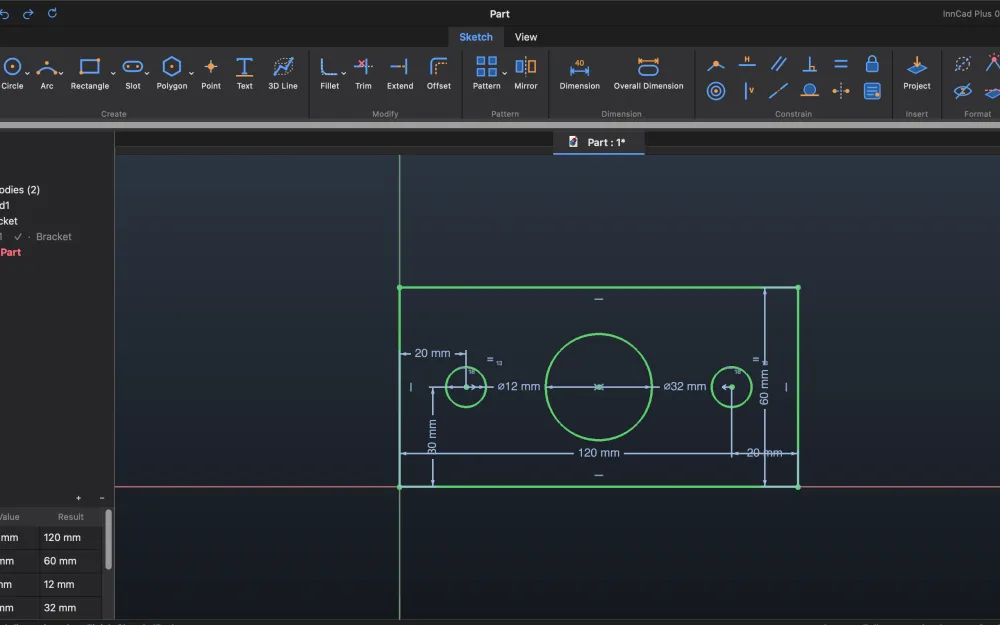Apply the equal constraint

(841, 64)
